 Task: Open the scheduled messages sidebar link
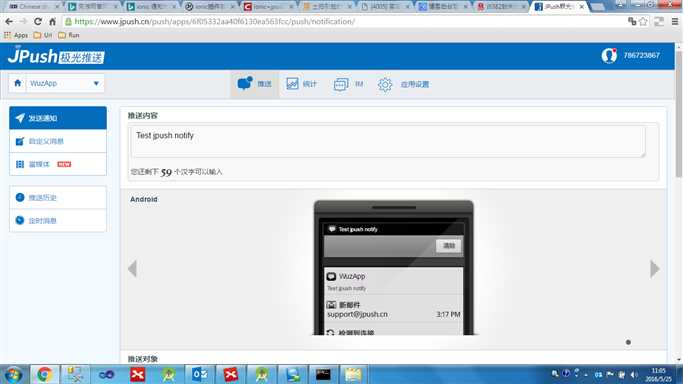tap(58, 220)
